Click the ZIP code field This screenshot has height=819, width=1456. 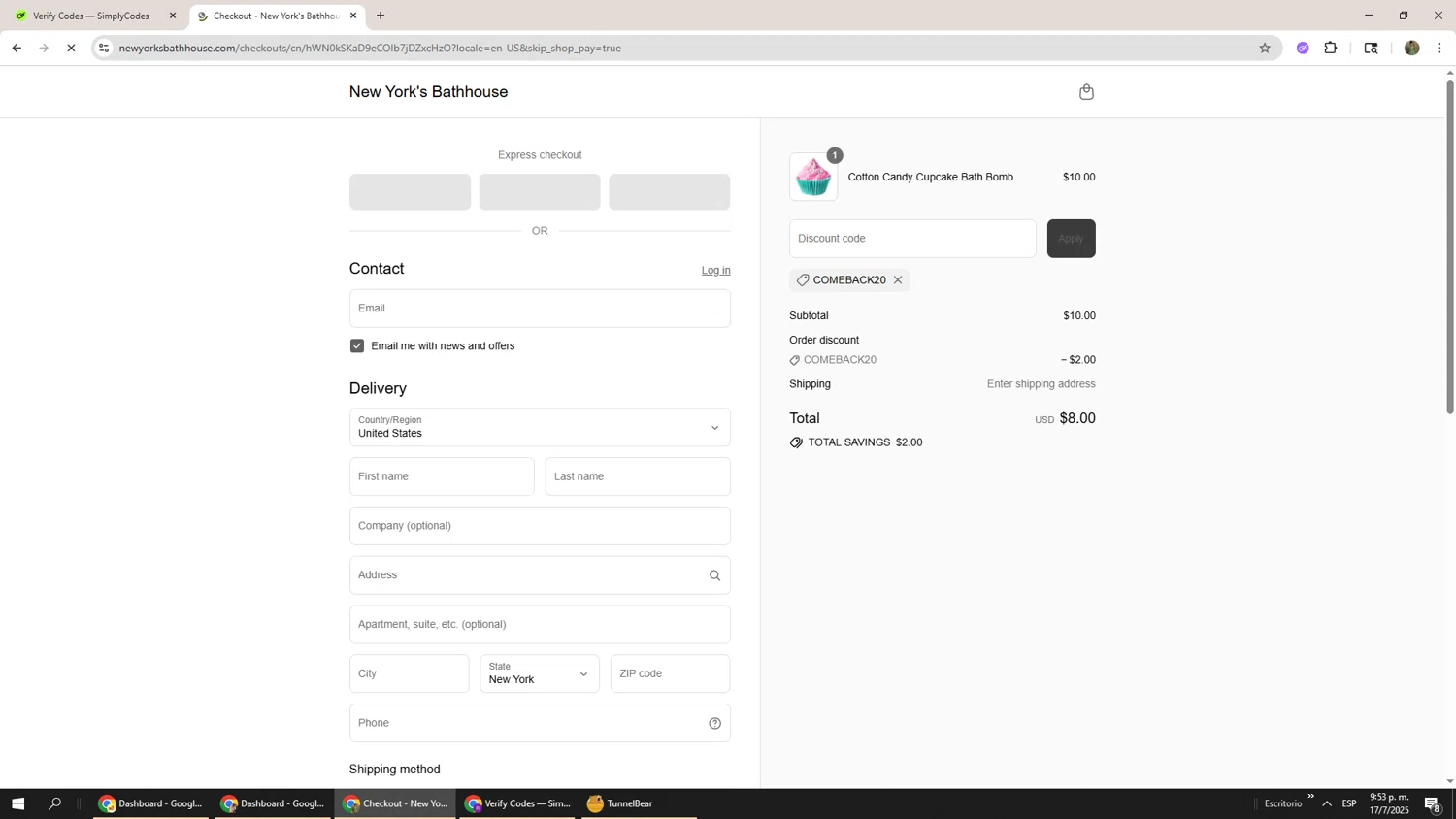[670, 673]
